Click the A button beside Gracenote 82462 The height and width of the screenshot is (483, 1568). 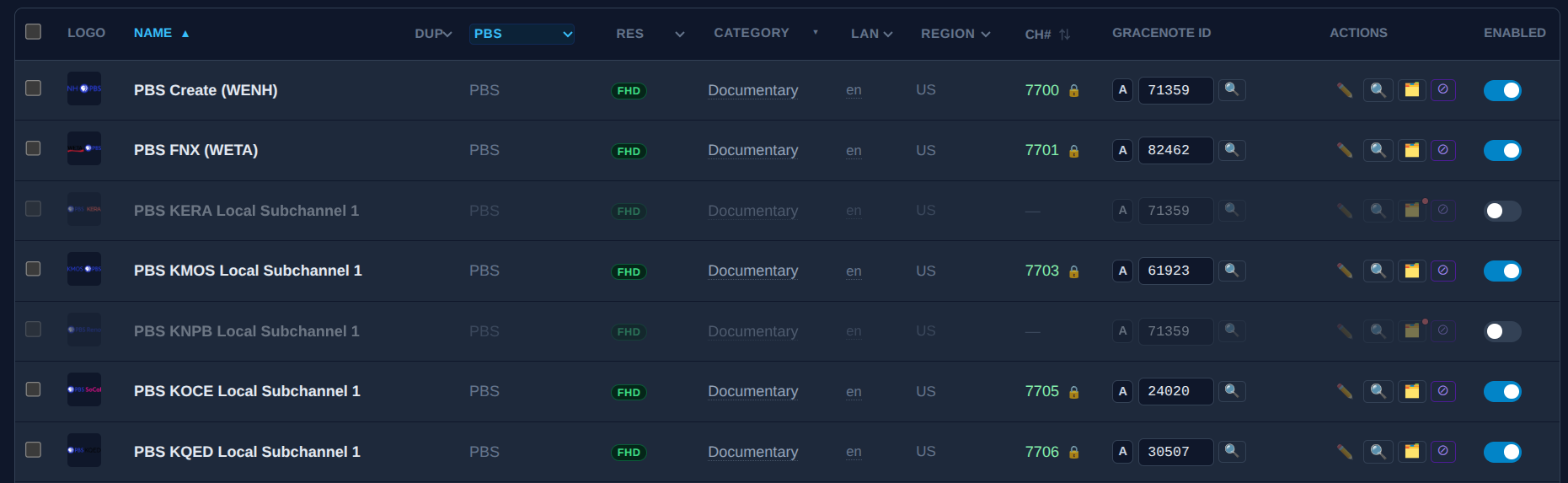coord(1122,150)
